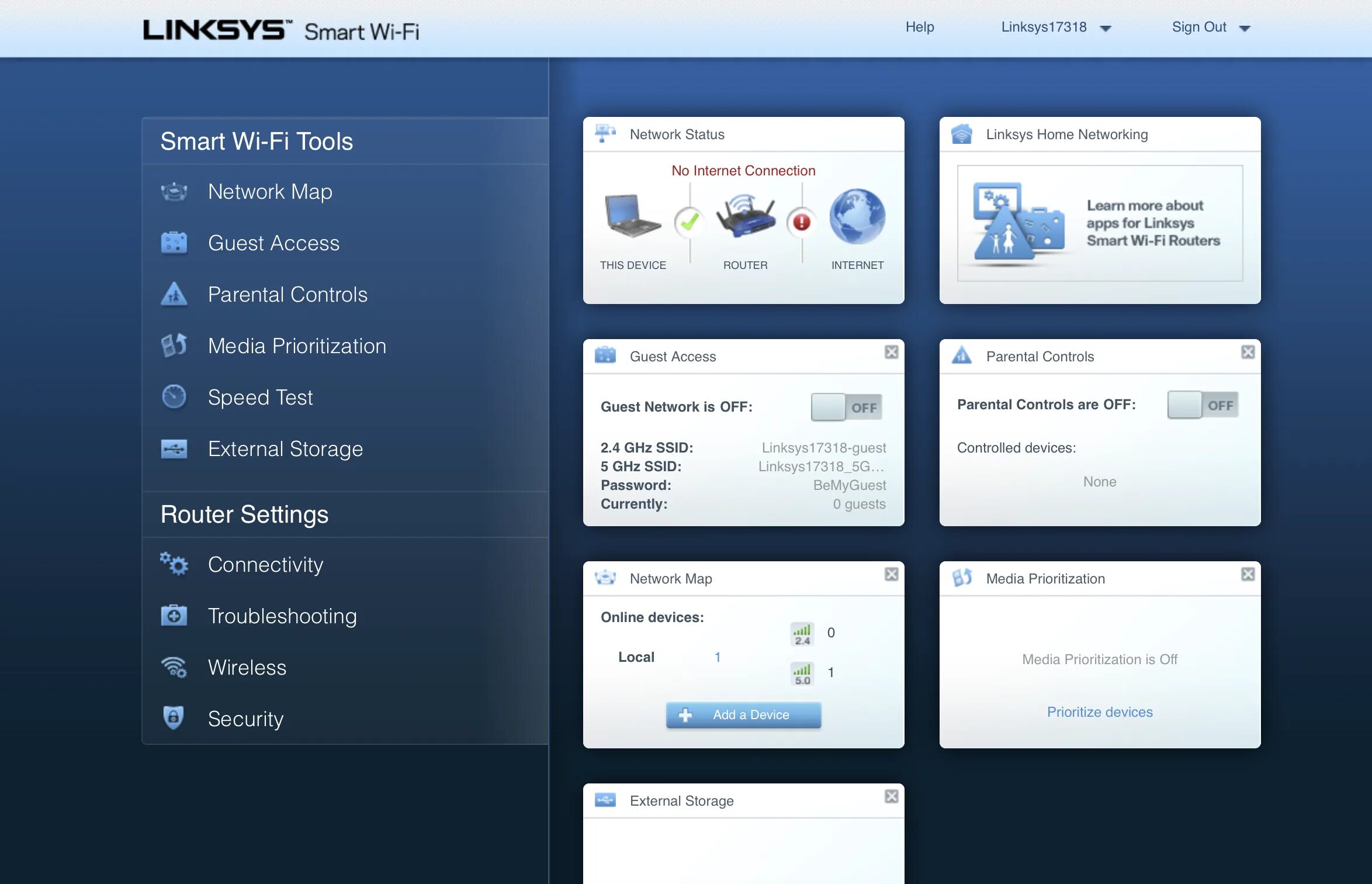Click the Media Prioritization sidebar icon
This screenshot has height=884, width=1372.
[174, 346]
